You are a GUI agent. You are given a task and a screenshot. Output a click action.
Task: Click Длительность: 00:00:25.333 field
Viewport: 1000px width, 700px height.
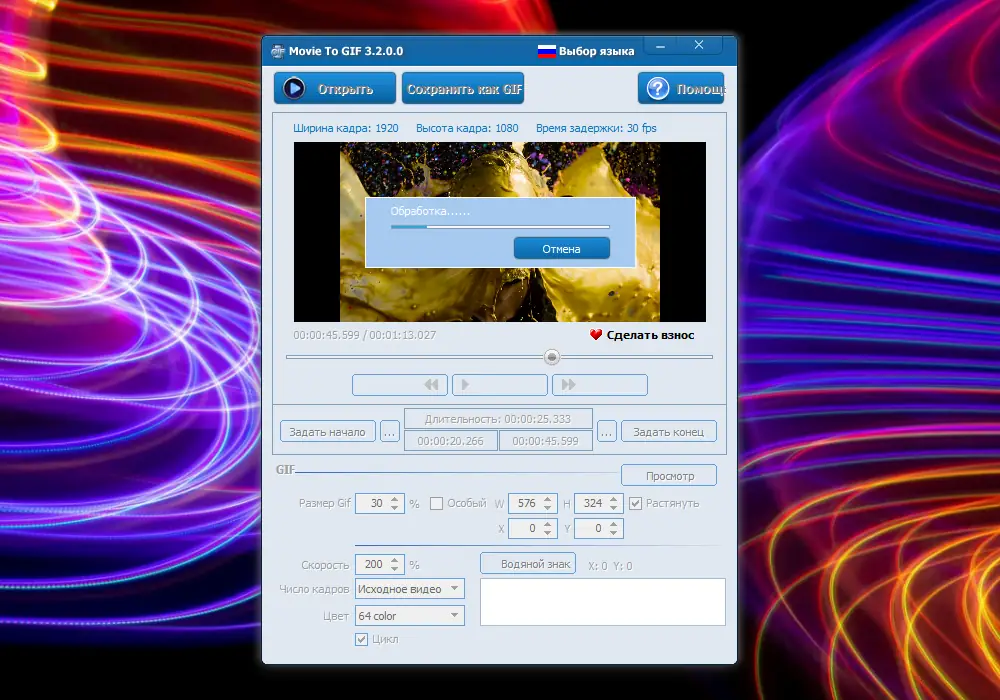coord(498,419)
